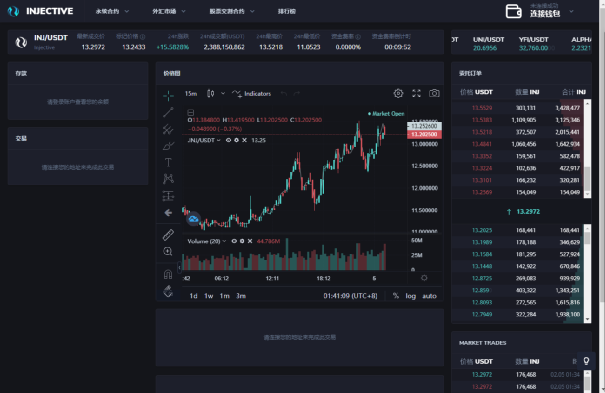Click the zoom-in magnifier tool
605x393 pixels.
[168, 251]
